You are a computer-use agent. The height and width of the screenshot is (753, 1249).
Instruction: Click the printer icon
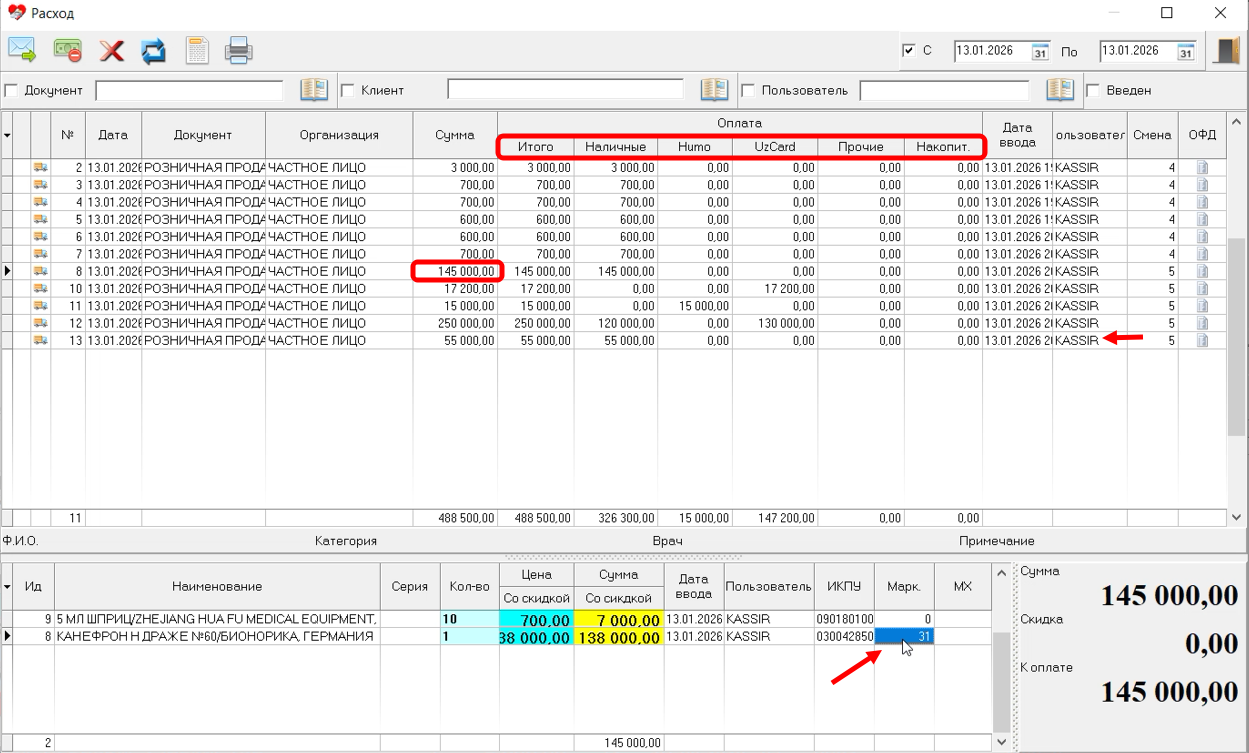pyautogui.click(x=238, y=50)
